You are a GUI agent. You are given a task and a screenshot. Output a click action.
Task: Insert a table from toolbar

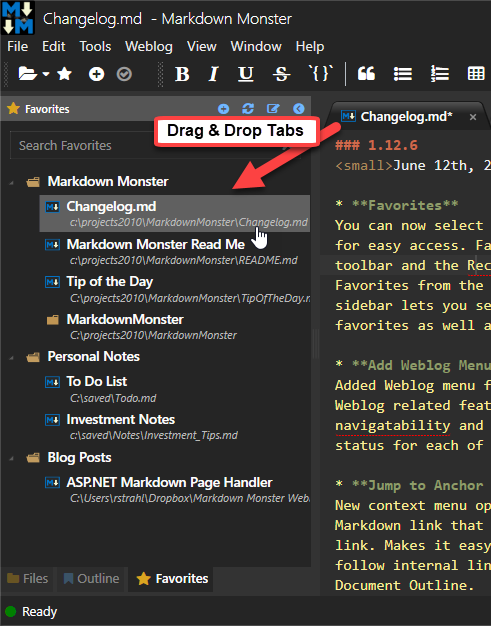click(x=476, y=74)
